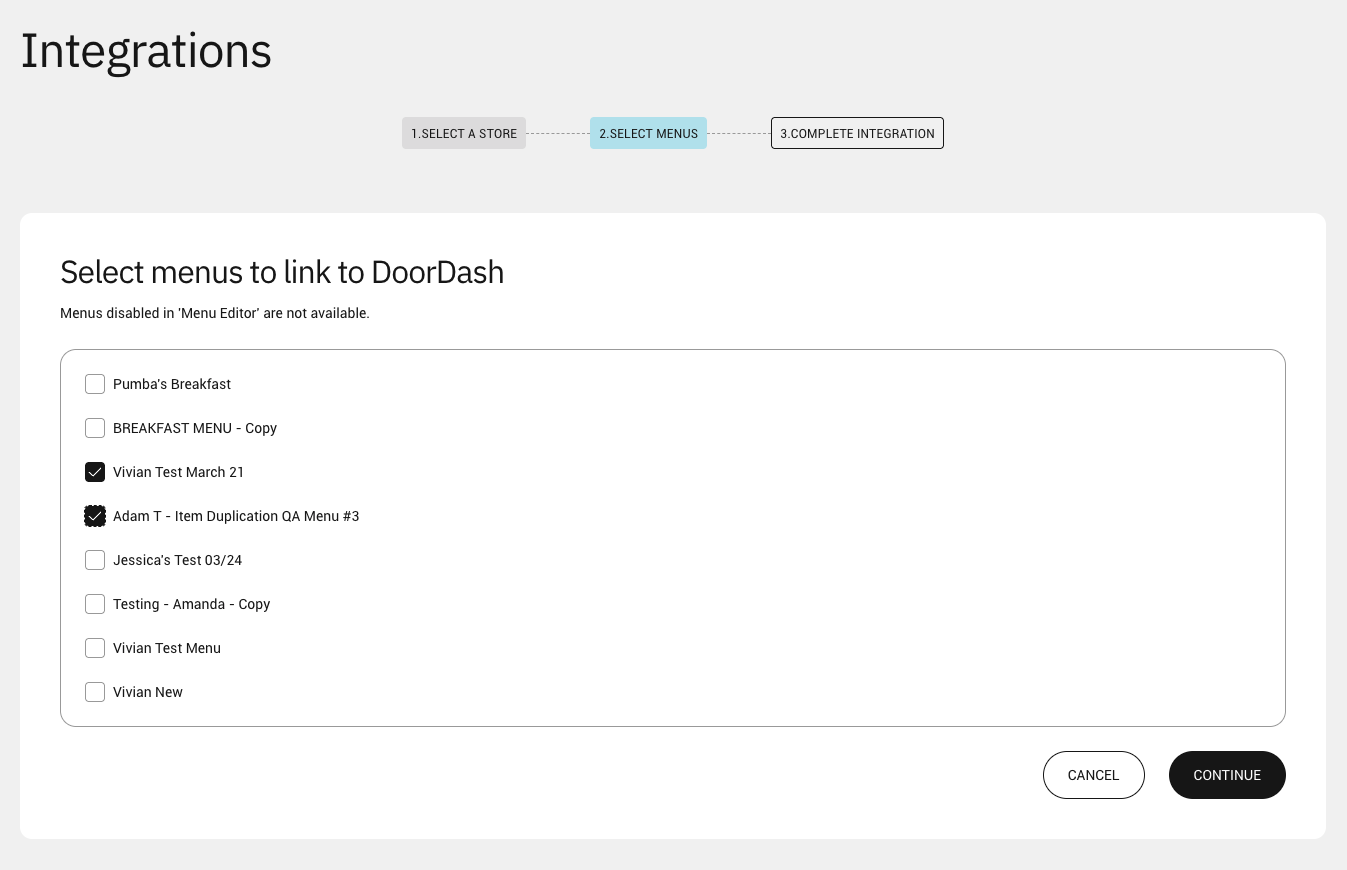Check the "Pumba's Breakfast" menu checkbox
The width and height of the screenshot is (1347, 870).
coord(94,384)
